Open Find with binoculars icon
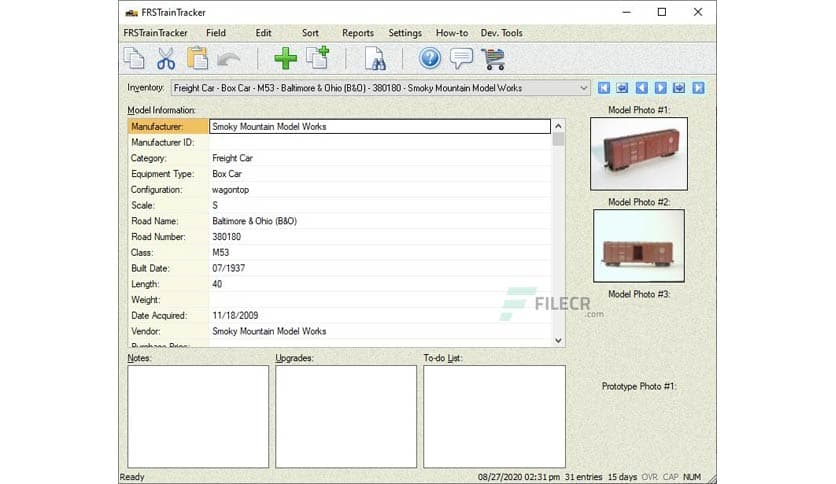Screen dimensions: 836x484 pyautogui.click(x=375, y=59)
